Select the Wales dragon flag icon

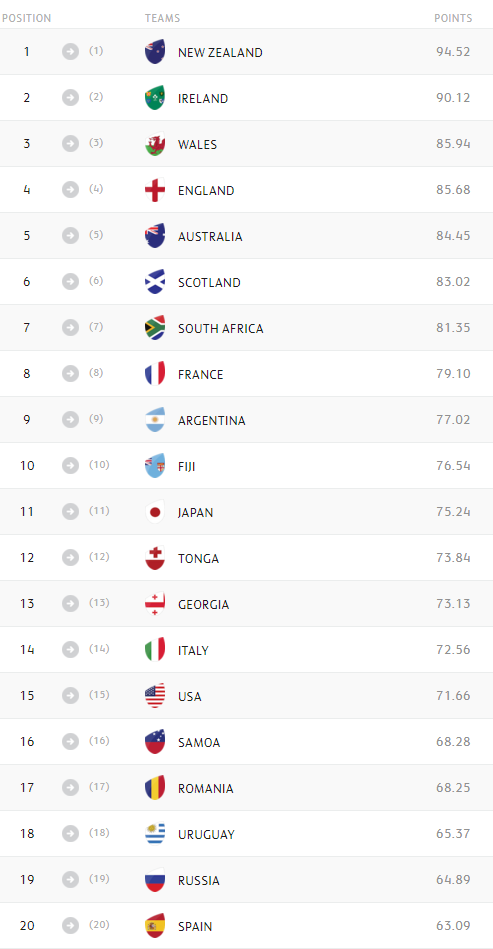155,144
